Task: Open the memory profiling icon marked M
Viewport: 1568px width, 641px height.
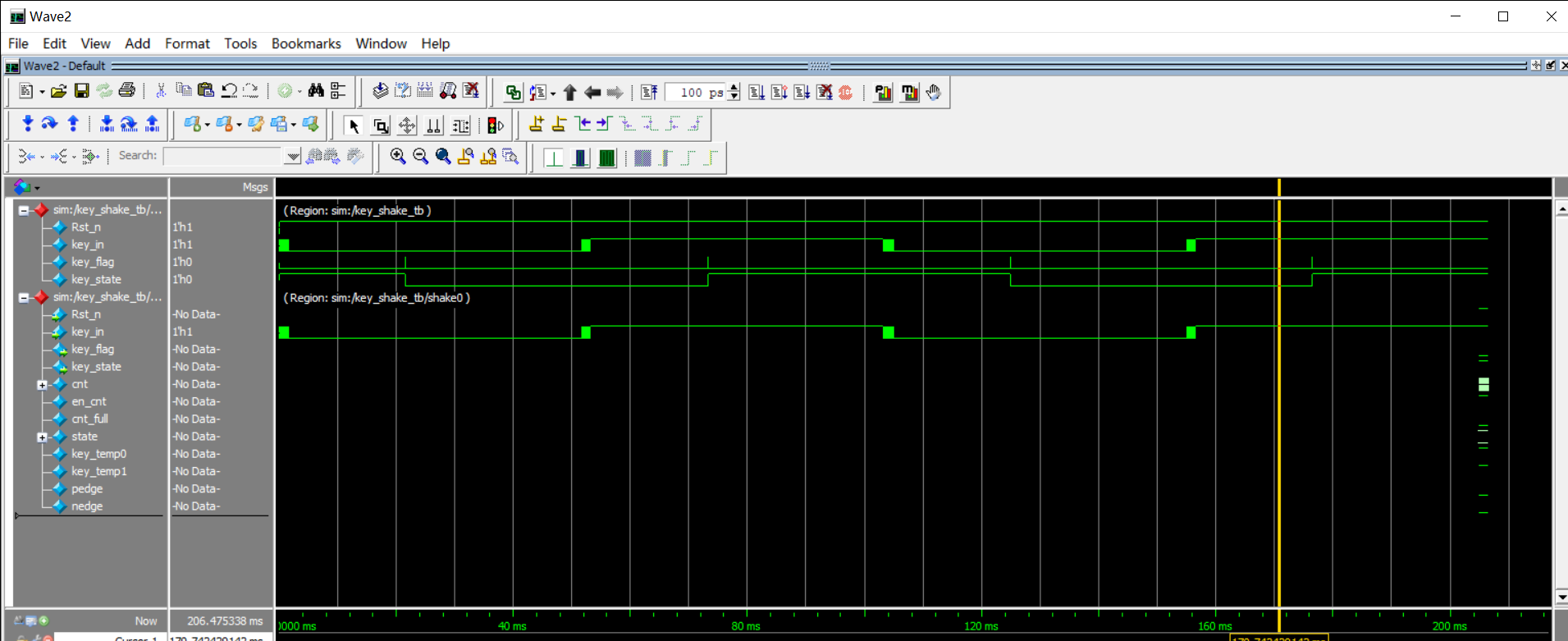Action: (x=909, y=92)
